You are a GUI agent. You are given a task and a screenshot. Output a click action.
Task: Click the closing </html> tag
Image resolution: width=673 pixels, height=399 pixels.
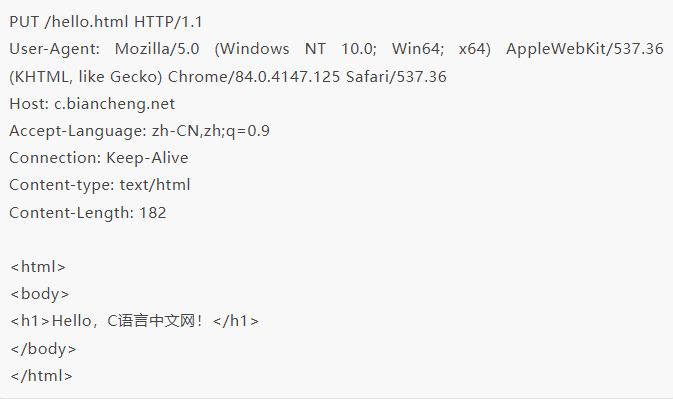click(41, 376)
